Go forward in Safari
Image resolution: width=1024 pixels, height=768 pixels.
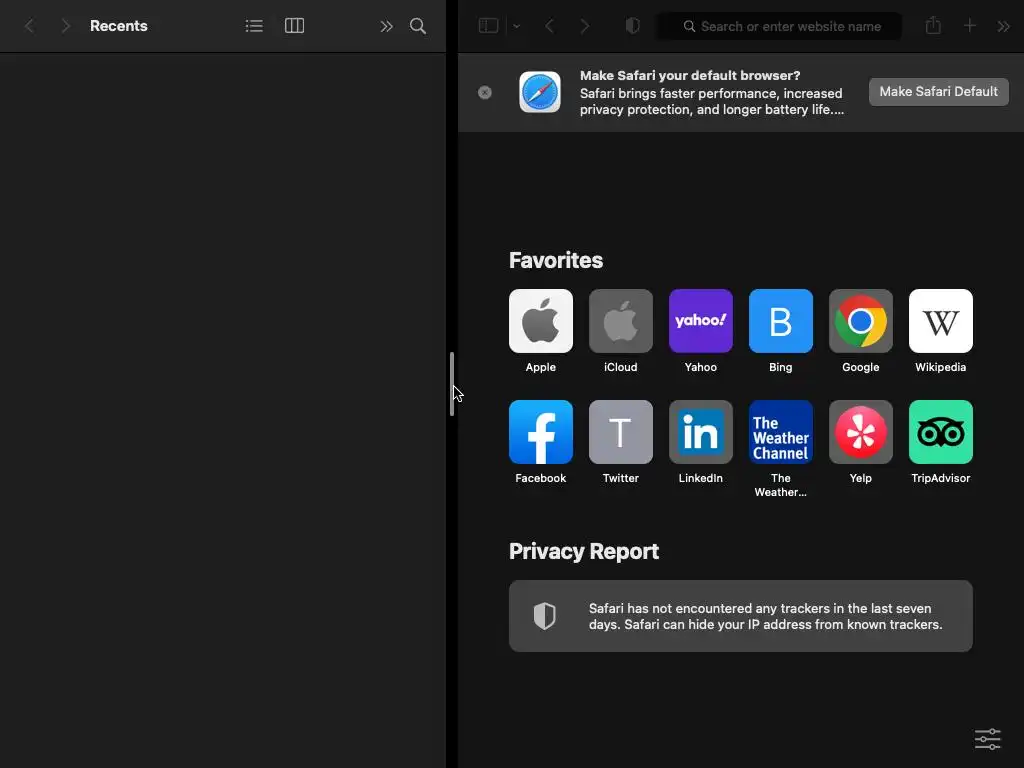585,26
